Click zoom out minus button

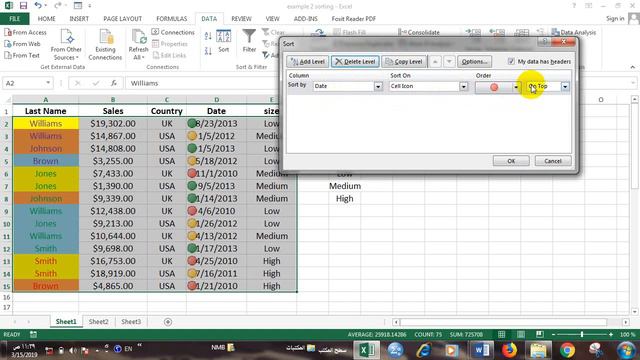coord(553,334)
